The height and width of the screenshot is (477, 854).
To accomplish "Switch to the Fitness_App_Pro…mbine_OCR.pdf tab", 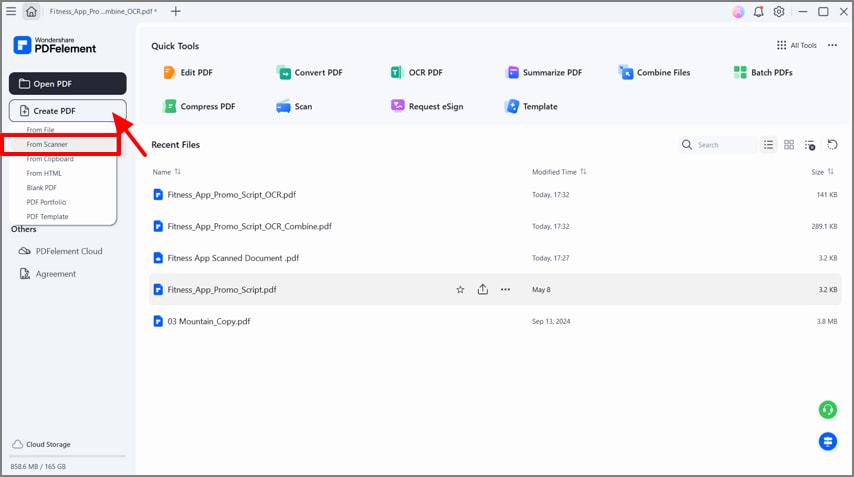I will [x=103, y=11].
